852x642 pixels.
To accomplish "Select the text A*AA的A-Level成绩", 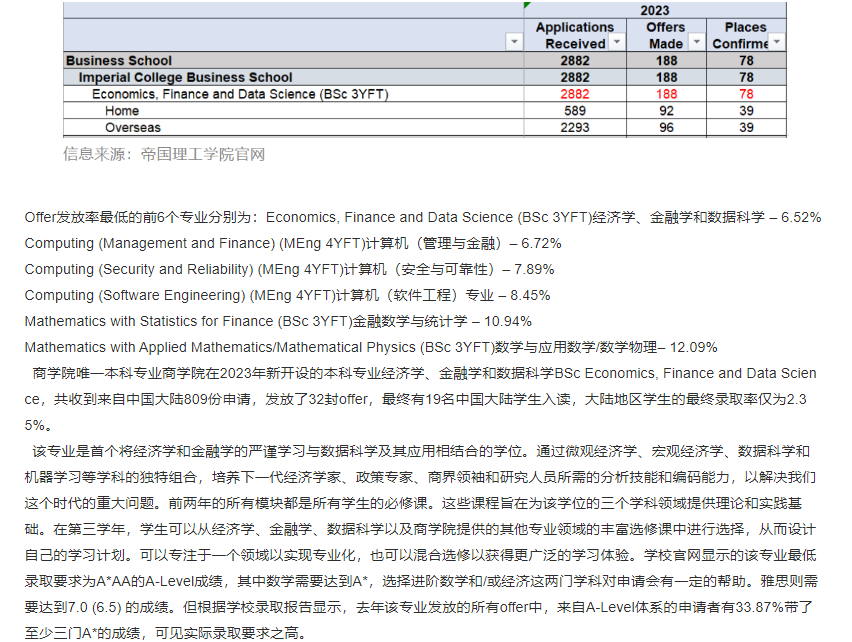I will tap(159, 581).
